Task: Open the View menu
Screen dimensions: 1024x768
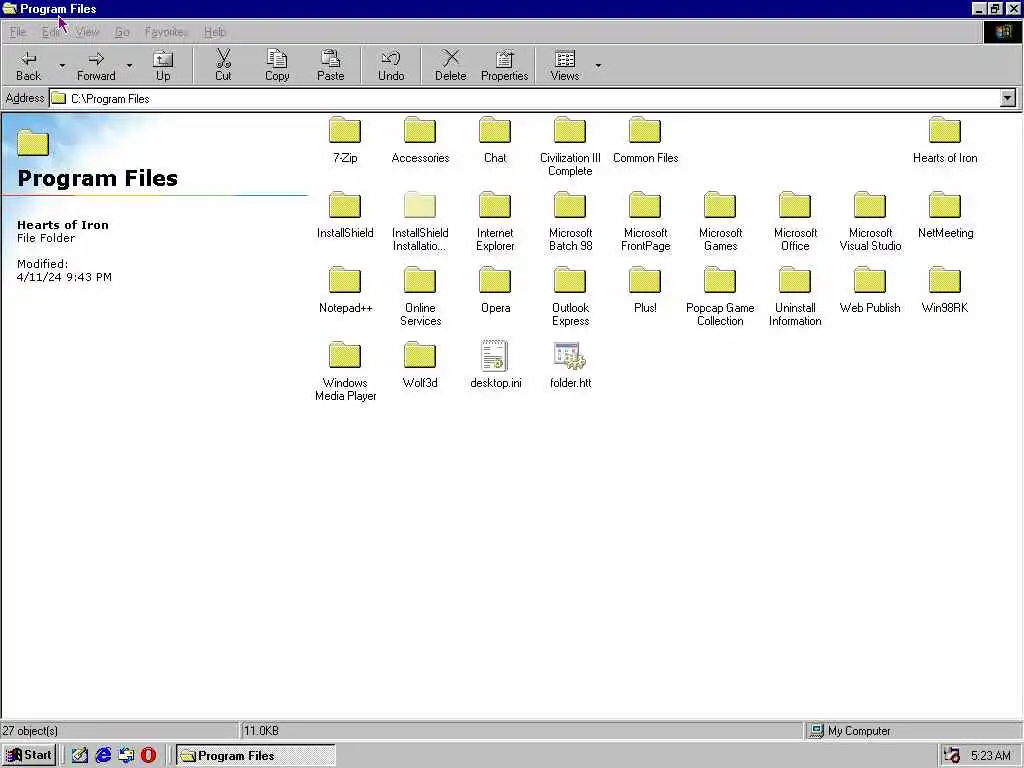Action: tap(87, 32)
